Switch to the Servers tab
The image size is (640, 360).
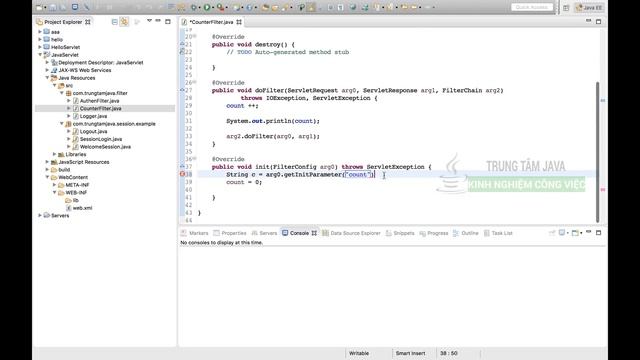(264, 233)
